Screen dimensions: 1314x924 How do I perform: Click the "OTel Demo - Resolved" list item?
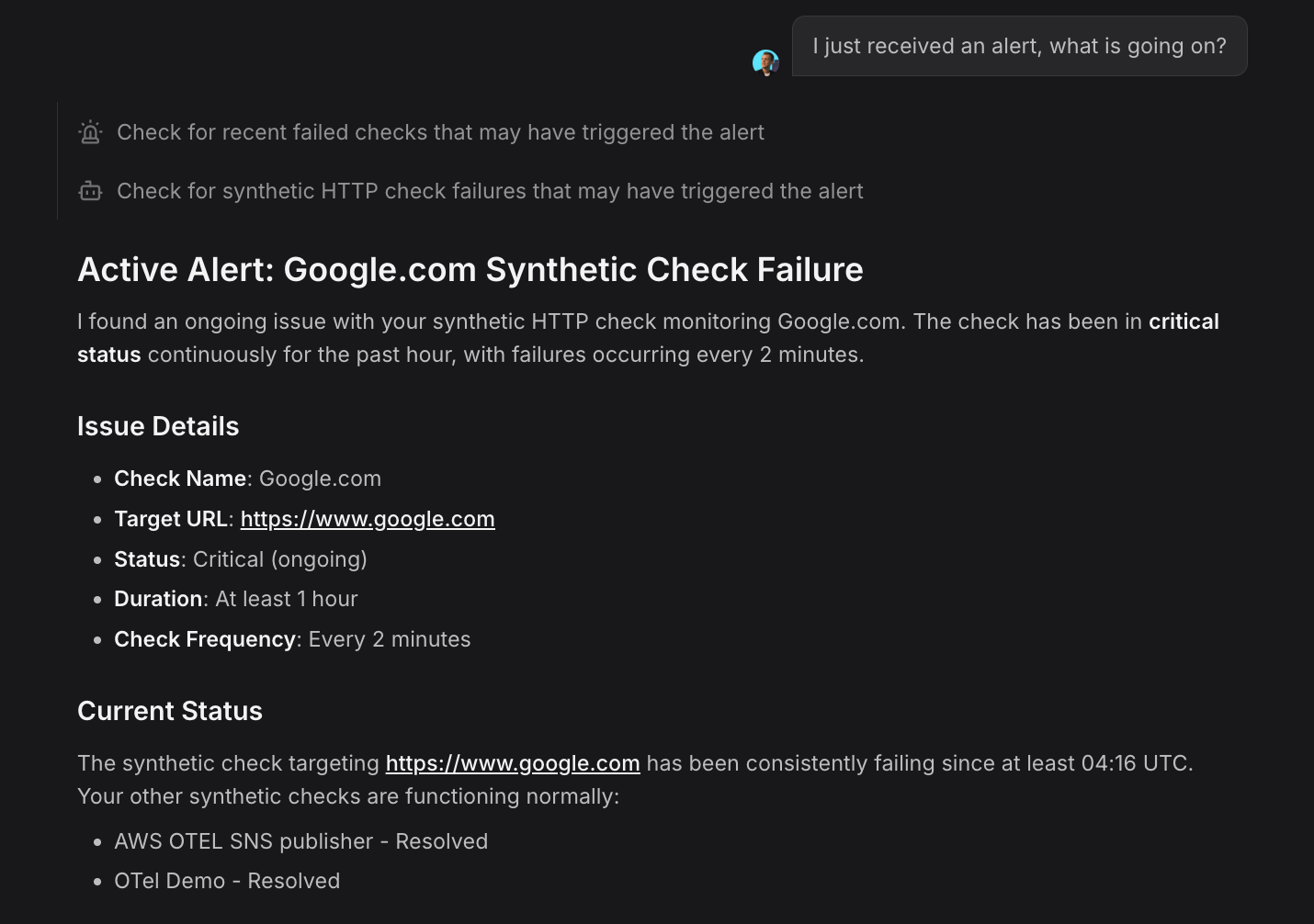[227, 881]
